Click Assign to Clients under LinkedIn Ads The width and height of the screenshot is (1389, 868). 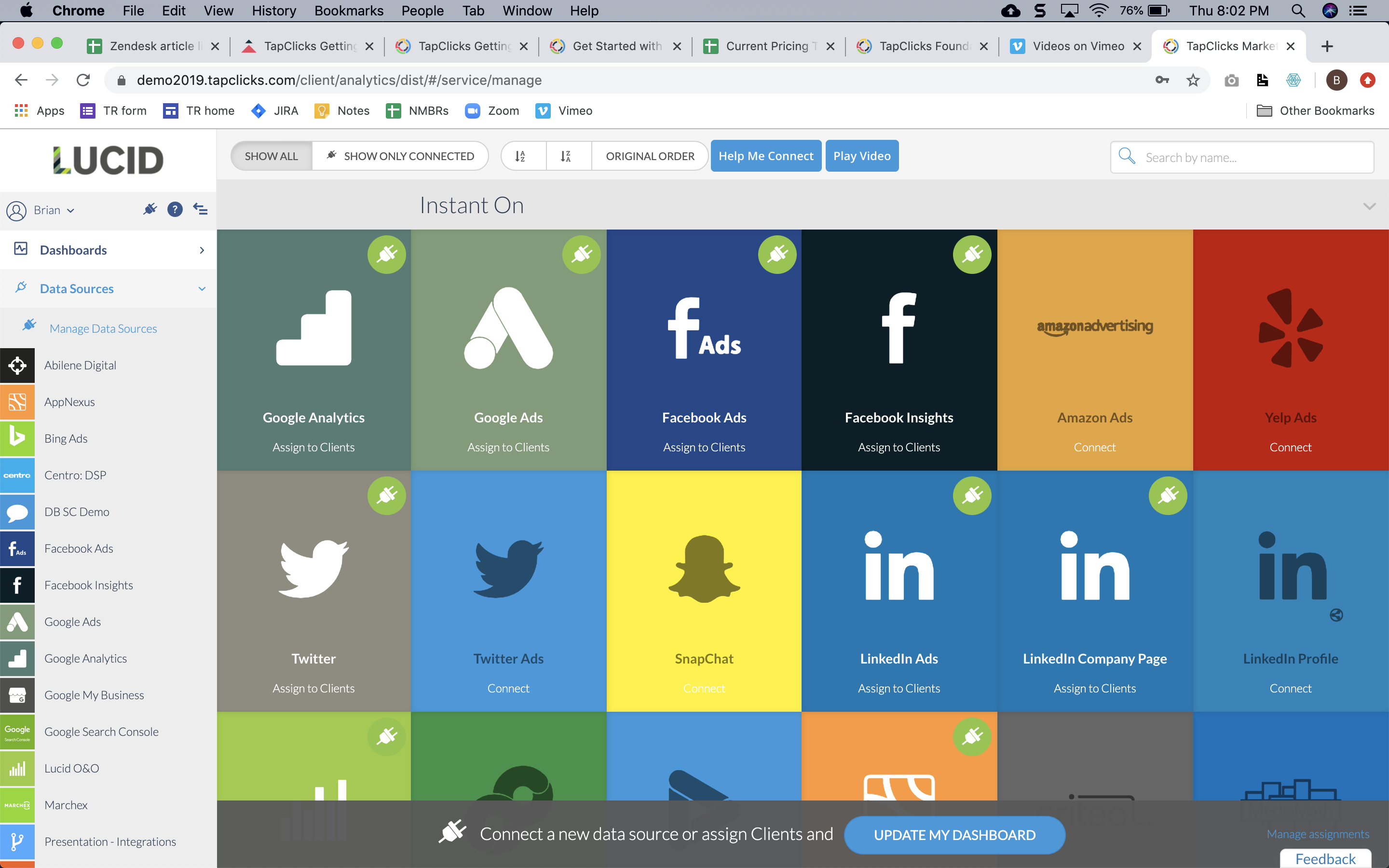click(x=899, y=688)
